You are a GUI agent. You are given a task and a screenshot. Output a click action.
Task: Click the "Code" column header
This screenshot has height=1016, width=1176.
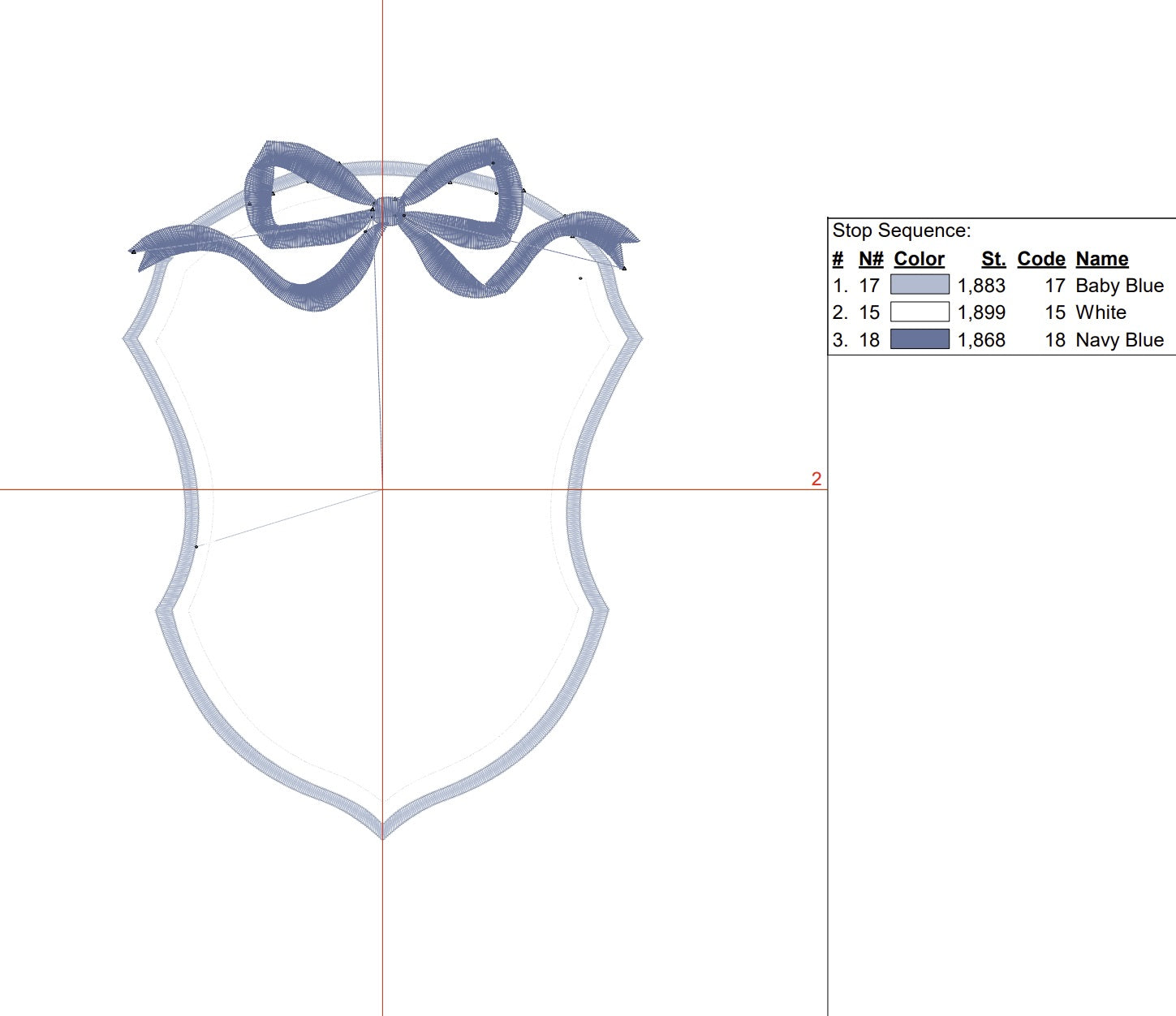(1040, 259)
